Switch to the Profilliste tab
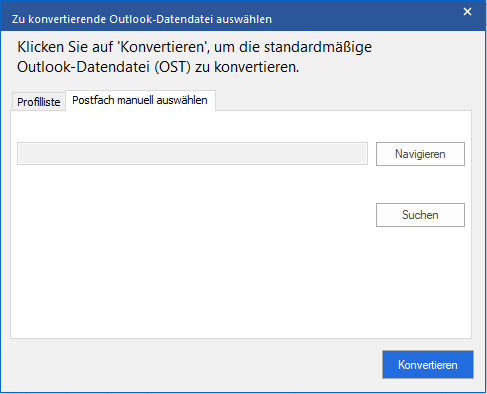The image size is (487, 394). [39, 101]
